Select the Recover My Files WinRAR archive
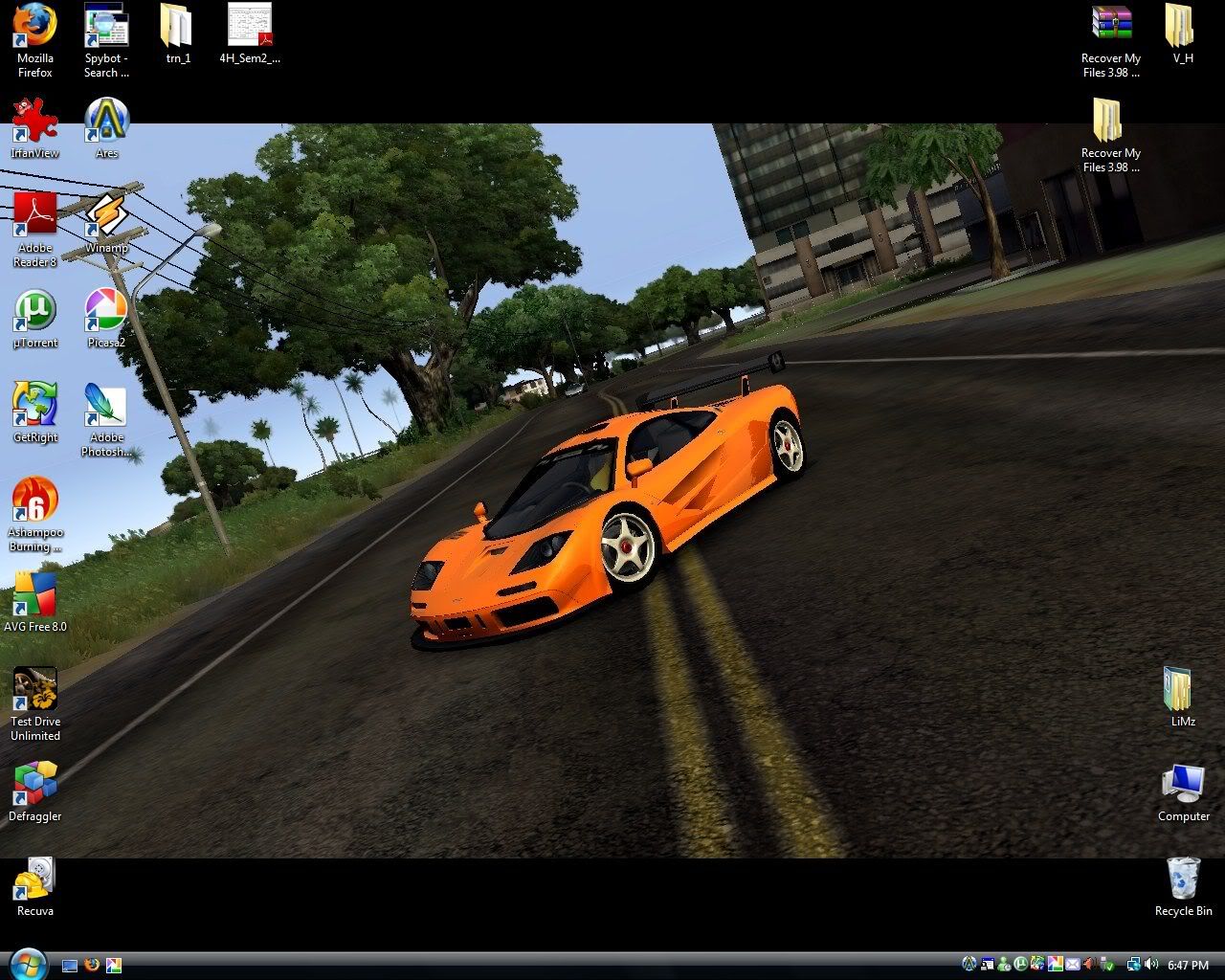This screenshot has height=980, width=1225. tap(1111, 40)
